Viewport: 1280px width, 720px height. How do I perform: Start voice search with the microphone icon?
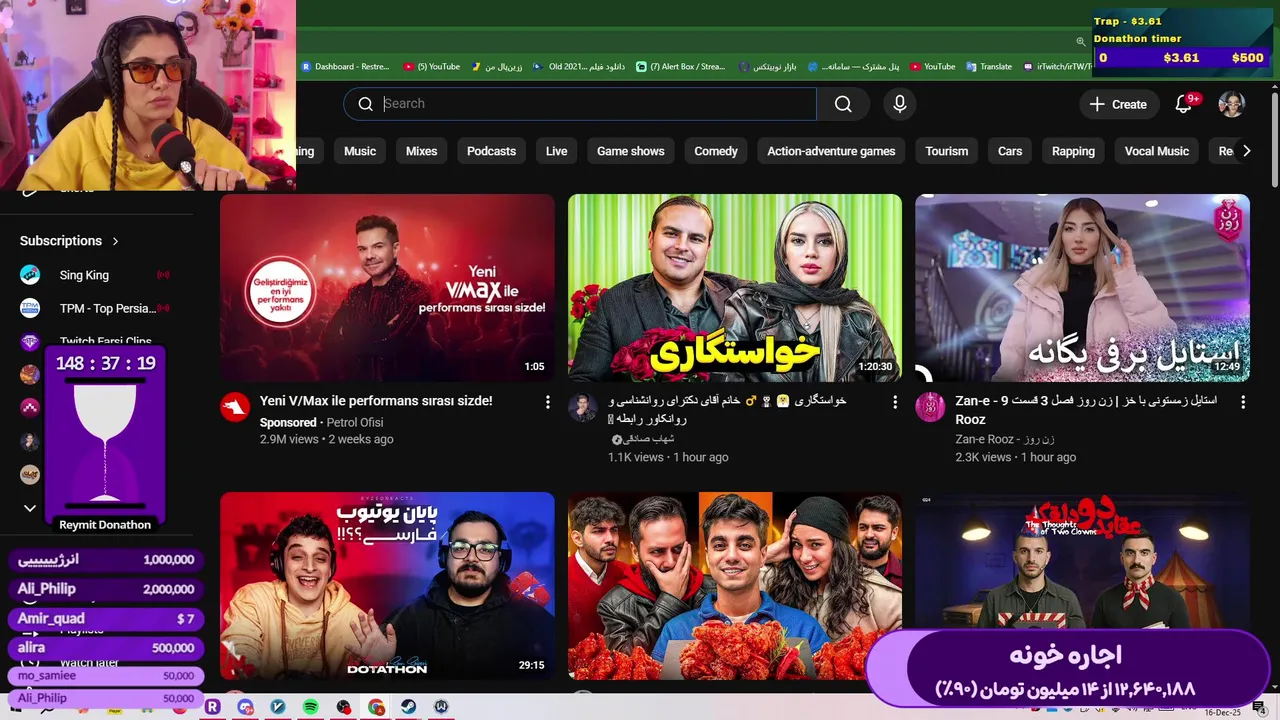[900, 104]
